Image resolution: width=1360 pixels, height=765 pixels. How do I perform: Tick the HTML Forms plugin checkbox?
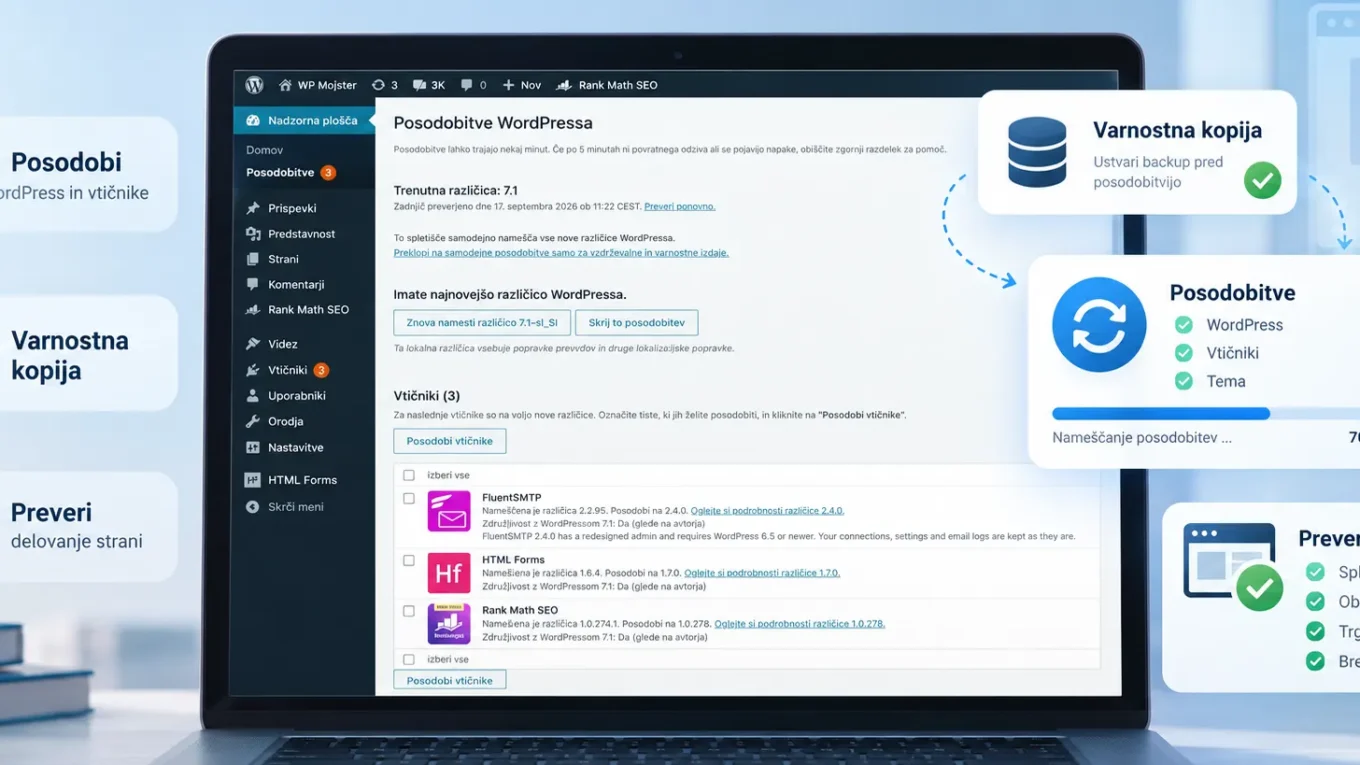(x=408, y=560)
